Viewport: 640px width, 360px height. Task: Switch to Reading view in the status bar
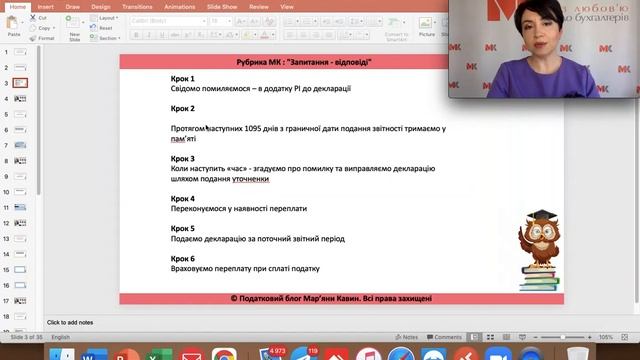click(x=506, y=337)
